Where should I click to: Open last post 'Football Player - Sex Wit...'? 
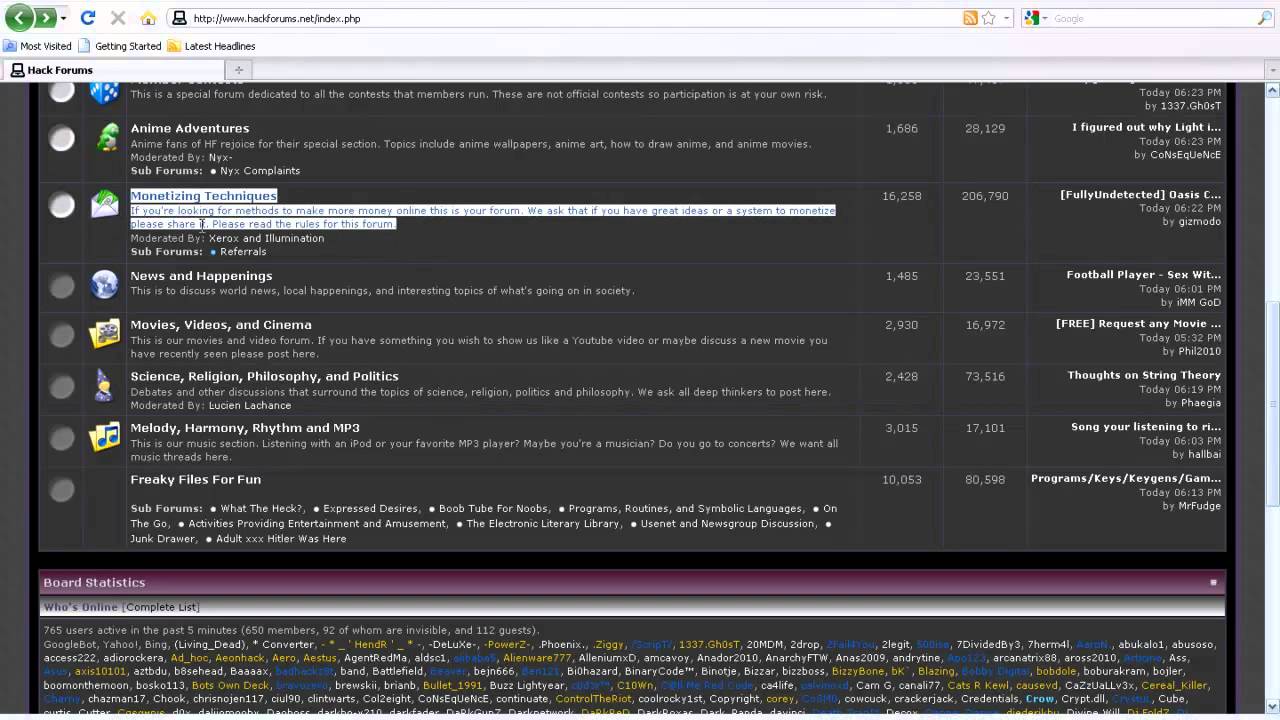click(x=1143, y=274)
